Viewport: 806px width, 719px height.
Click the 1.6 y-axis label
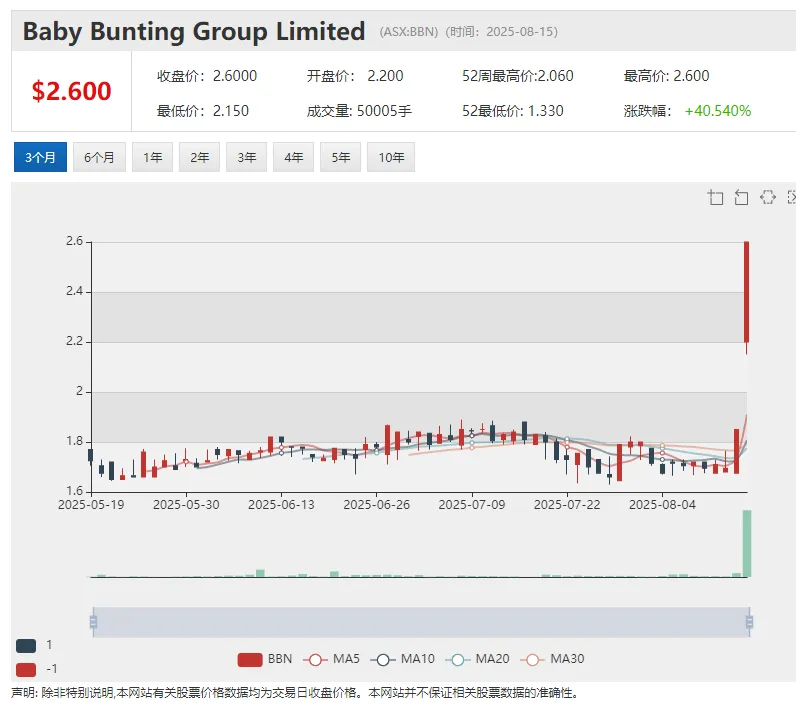click(75, 491)
